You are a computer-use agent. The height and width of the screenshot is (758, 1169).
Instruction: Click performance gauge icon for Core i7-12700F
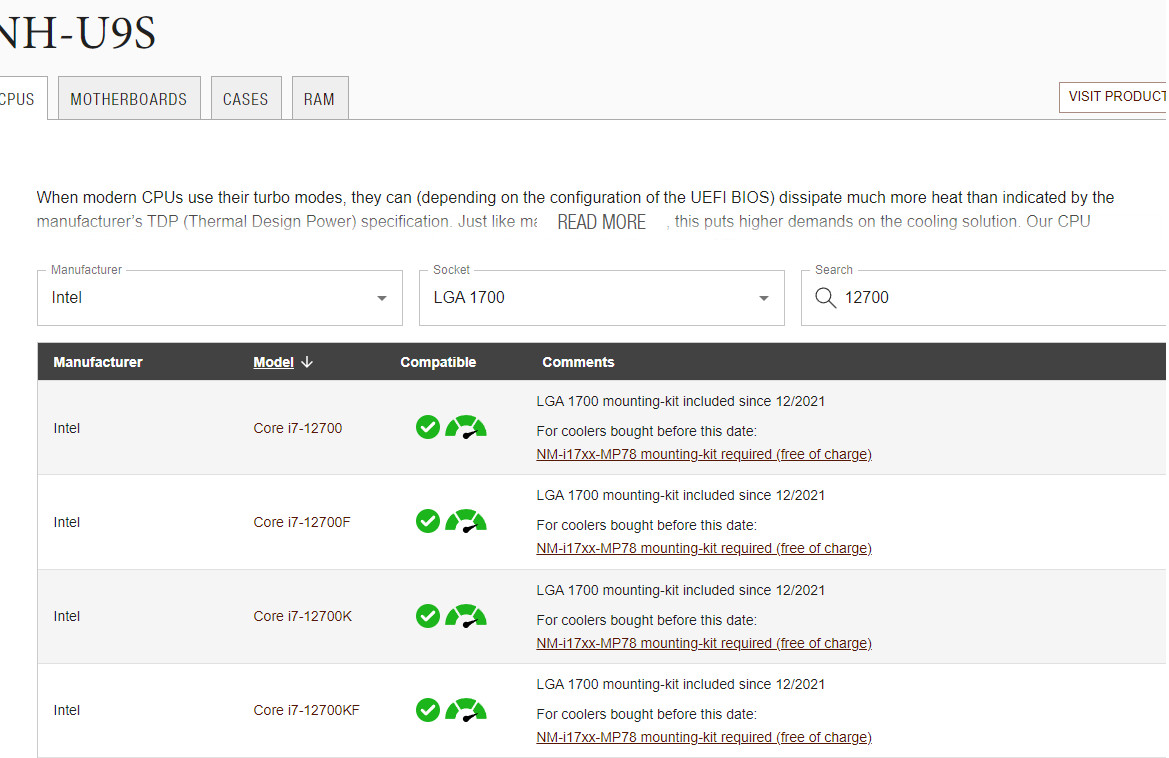coord(466,522)
